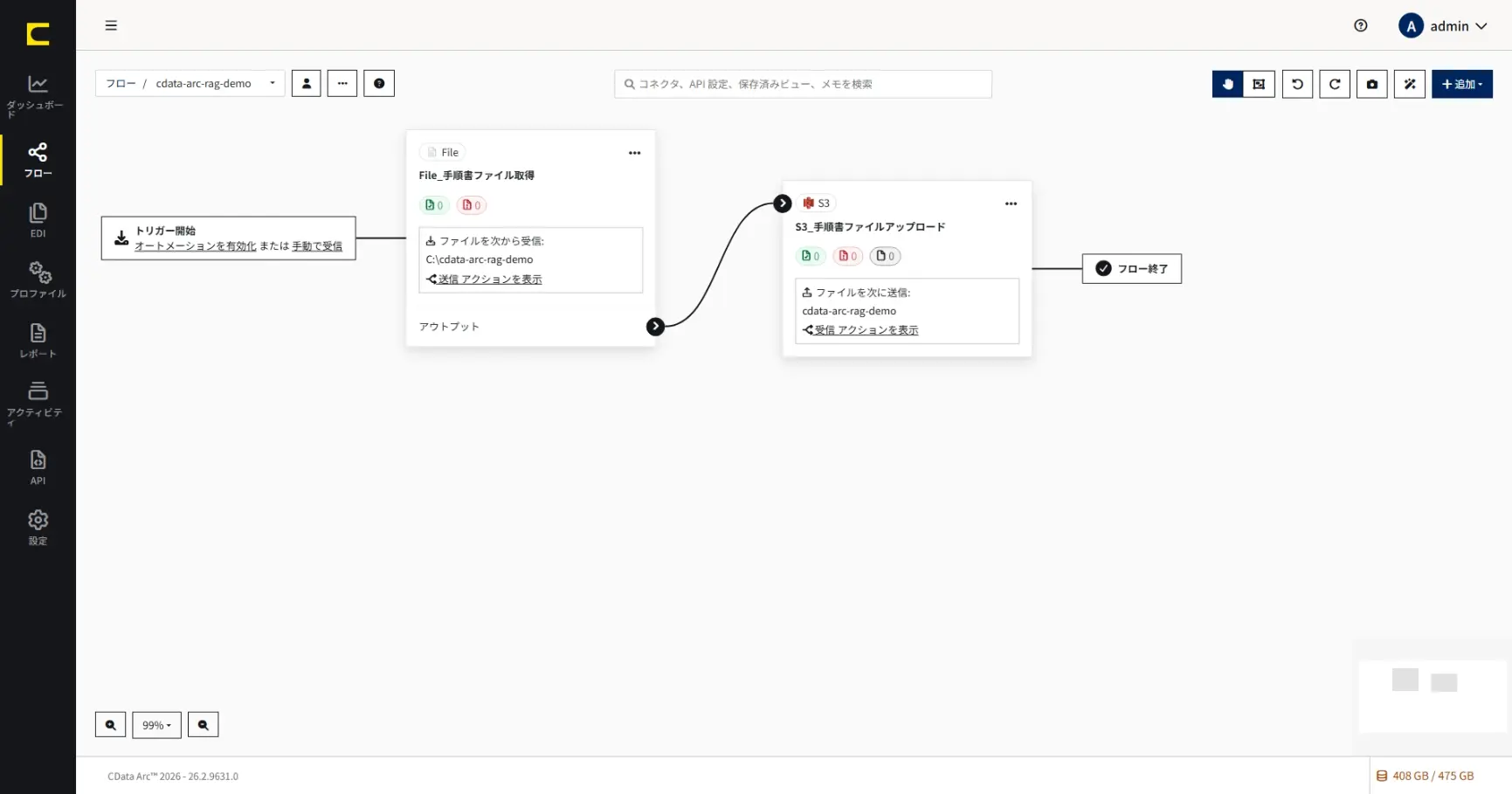
Task: Click the C:\cdata-arc-rag-demo path text
Action: click(480, 259)
